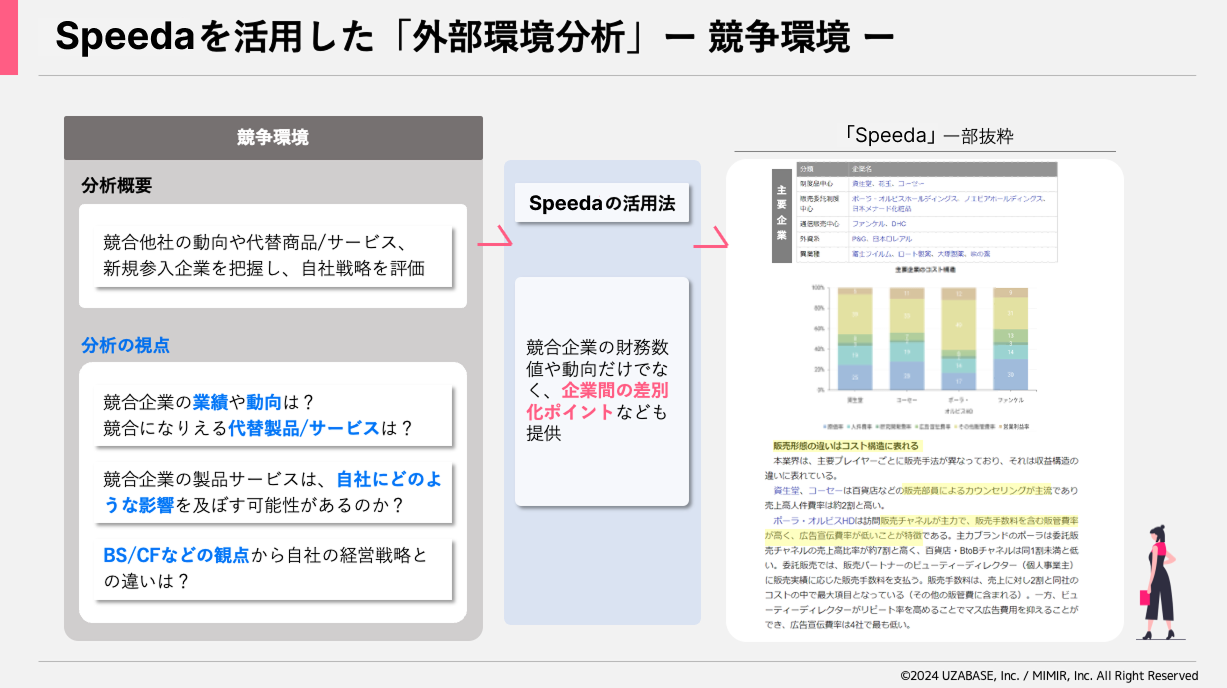Select the 分析概要 description card

point(272,256)
